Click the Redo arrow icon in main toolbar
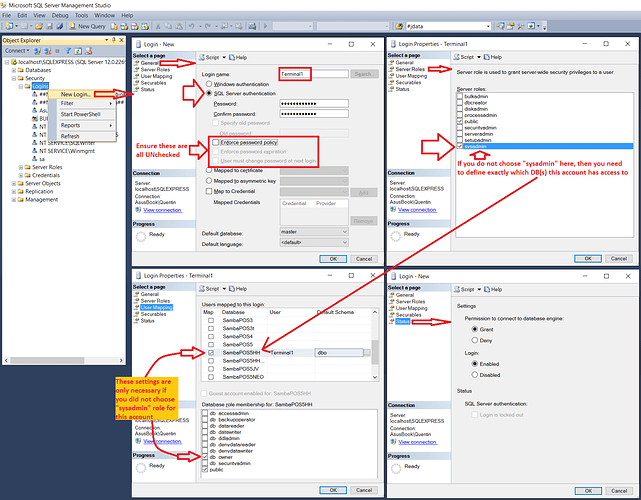Viewport: 641px width, 500px height. coord(208,26)
